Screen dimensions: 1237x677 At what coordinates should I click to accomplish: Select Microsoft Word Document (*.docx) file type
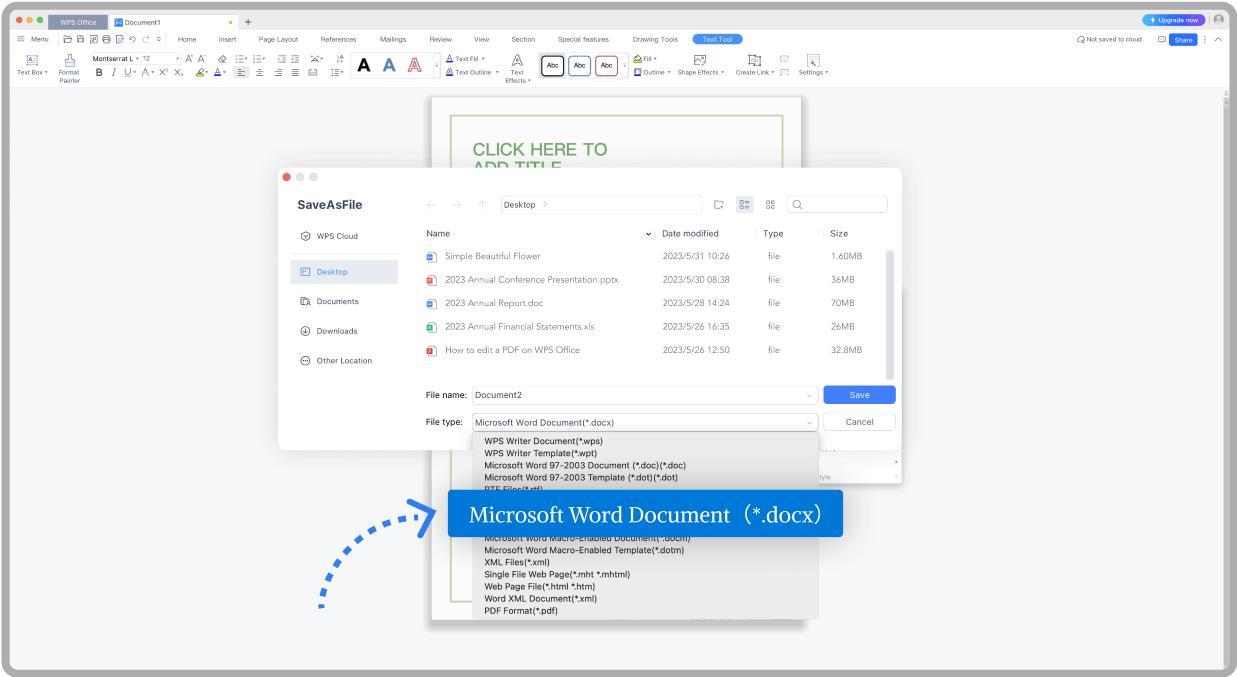[643, 513]
